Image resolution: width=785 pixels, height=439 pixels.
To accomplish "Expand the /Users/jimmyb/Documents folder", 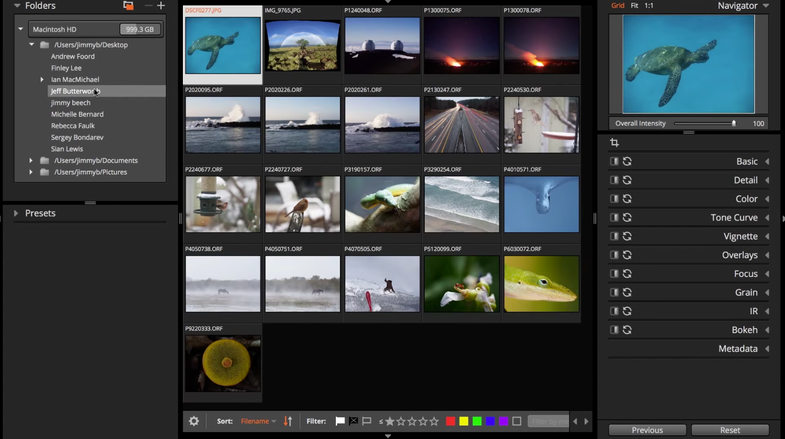I will pyautogui.click(x=31, y=161).
